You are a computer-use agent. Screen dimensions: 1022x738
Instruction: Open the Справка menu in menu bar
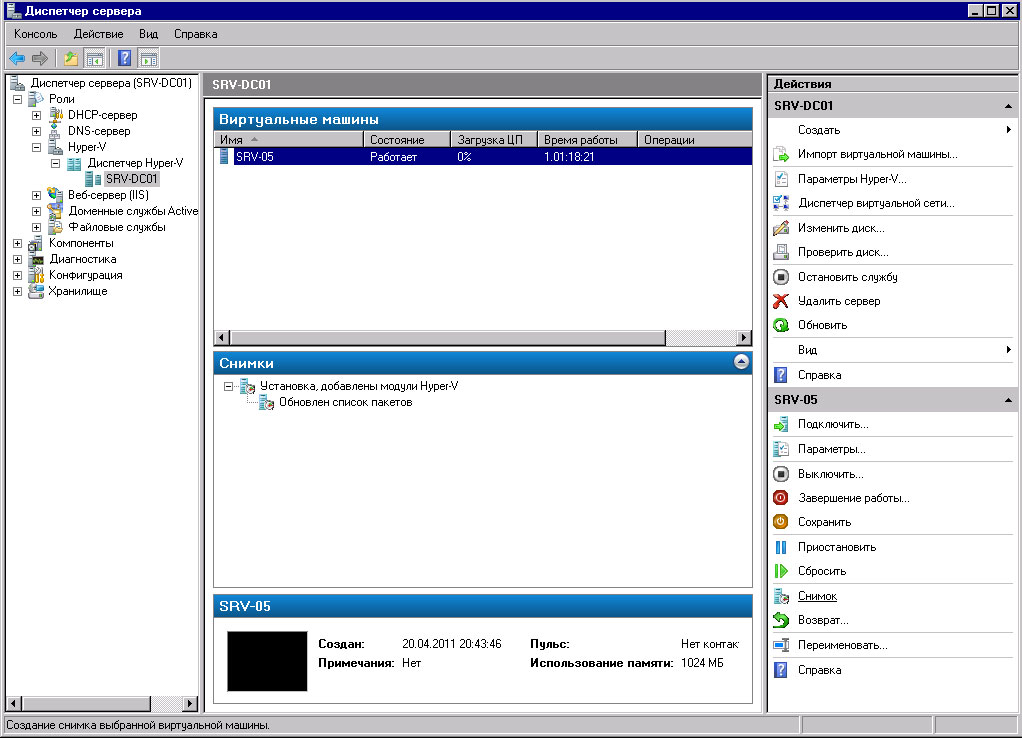point(195,34)
